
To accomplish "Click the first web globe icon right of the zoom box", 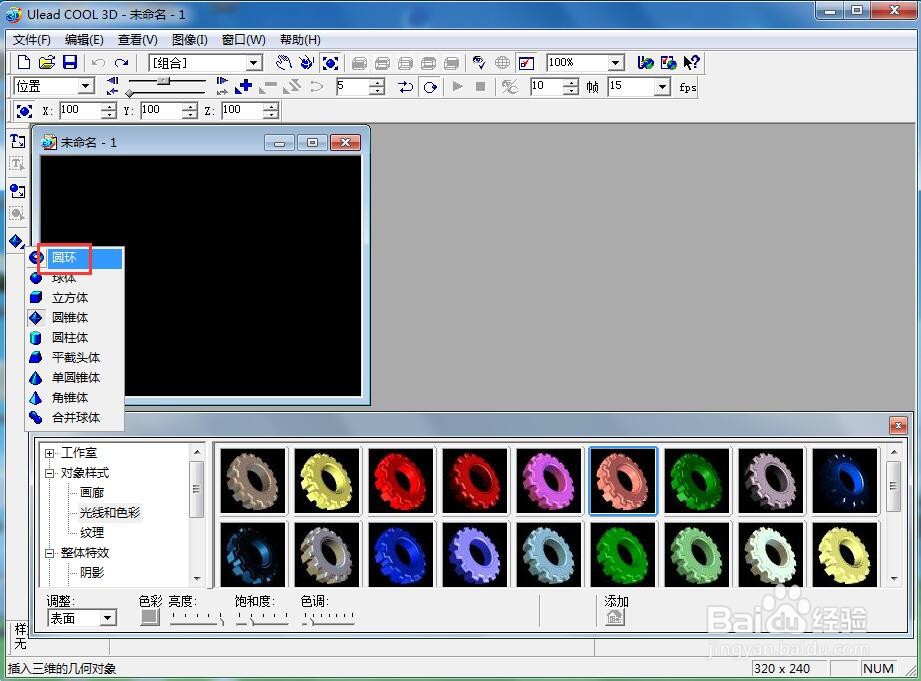I will [x=646, y=62].
